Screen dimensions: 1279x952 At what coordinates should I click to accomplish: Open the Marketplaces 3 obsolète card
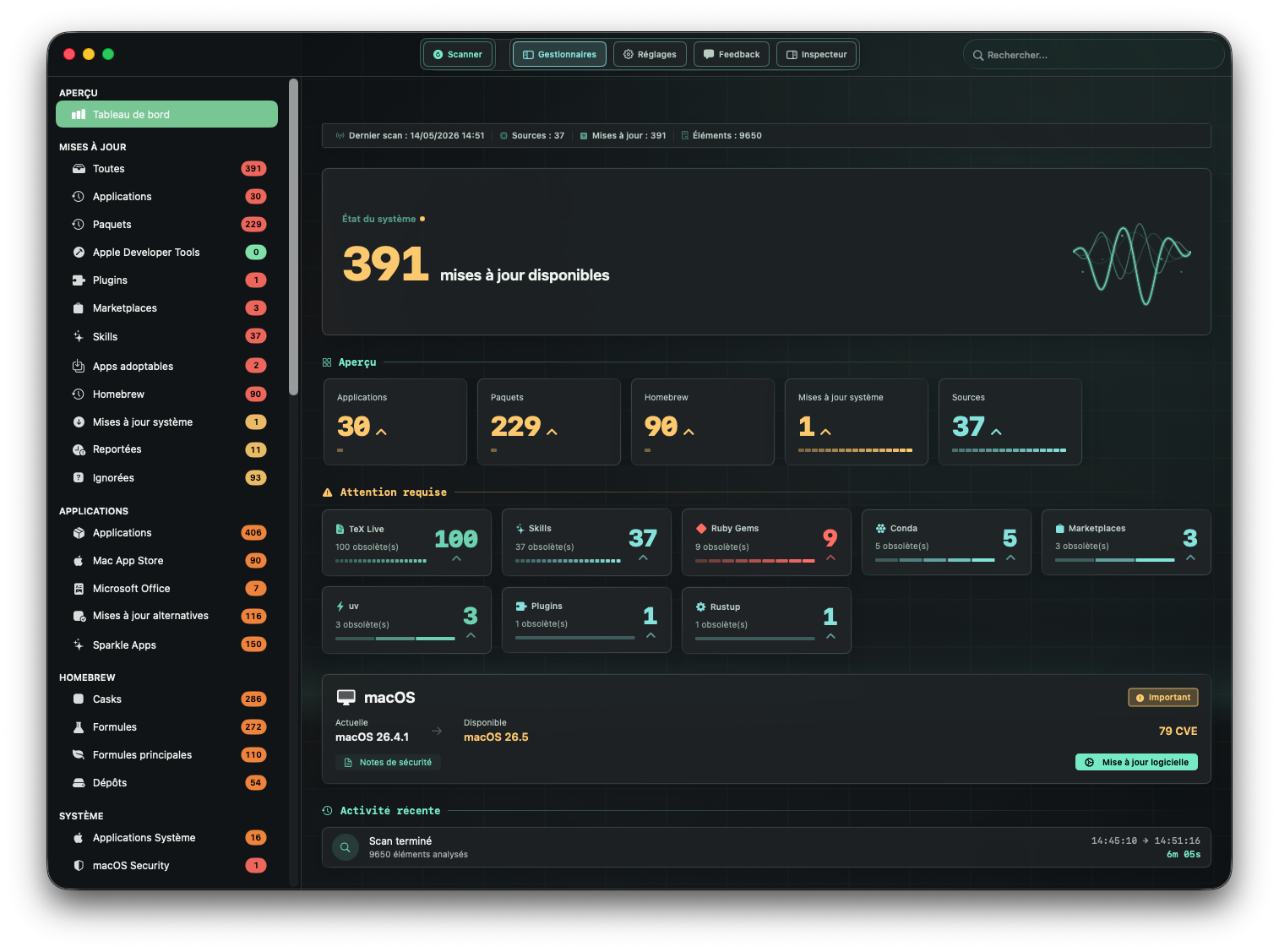pos(1126,542)
